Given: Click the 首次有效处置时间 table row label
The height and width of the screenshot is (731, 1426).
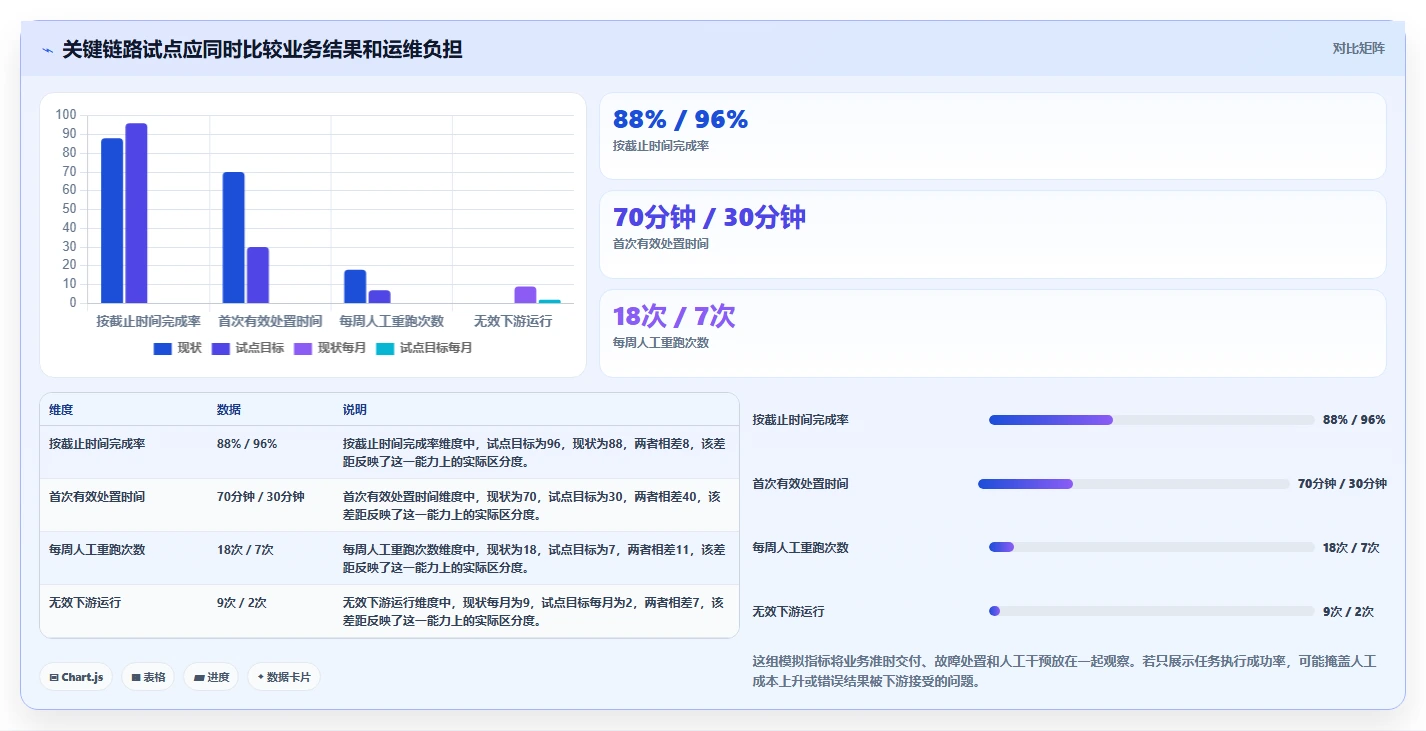Looking at the screenshot, I should 97,496.
